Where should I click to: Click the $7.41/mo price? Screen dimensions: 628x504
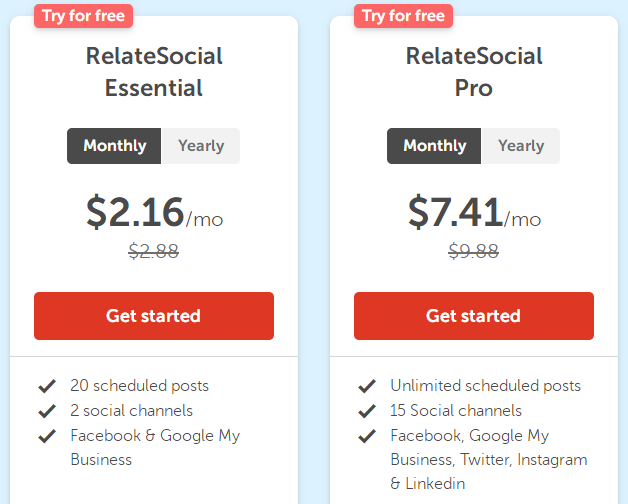(x=474, y=213)
